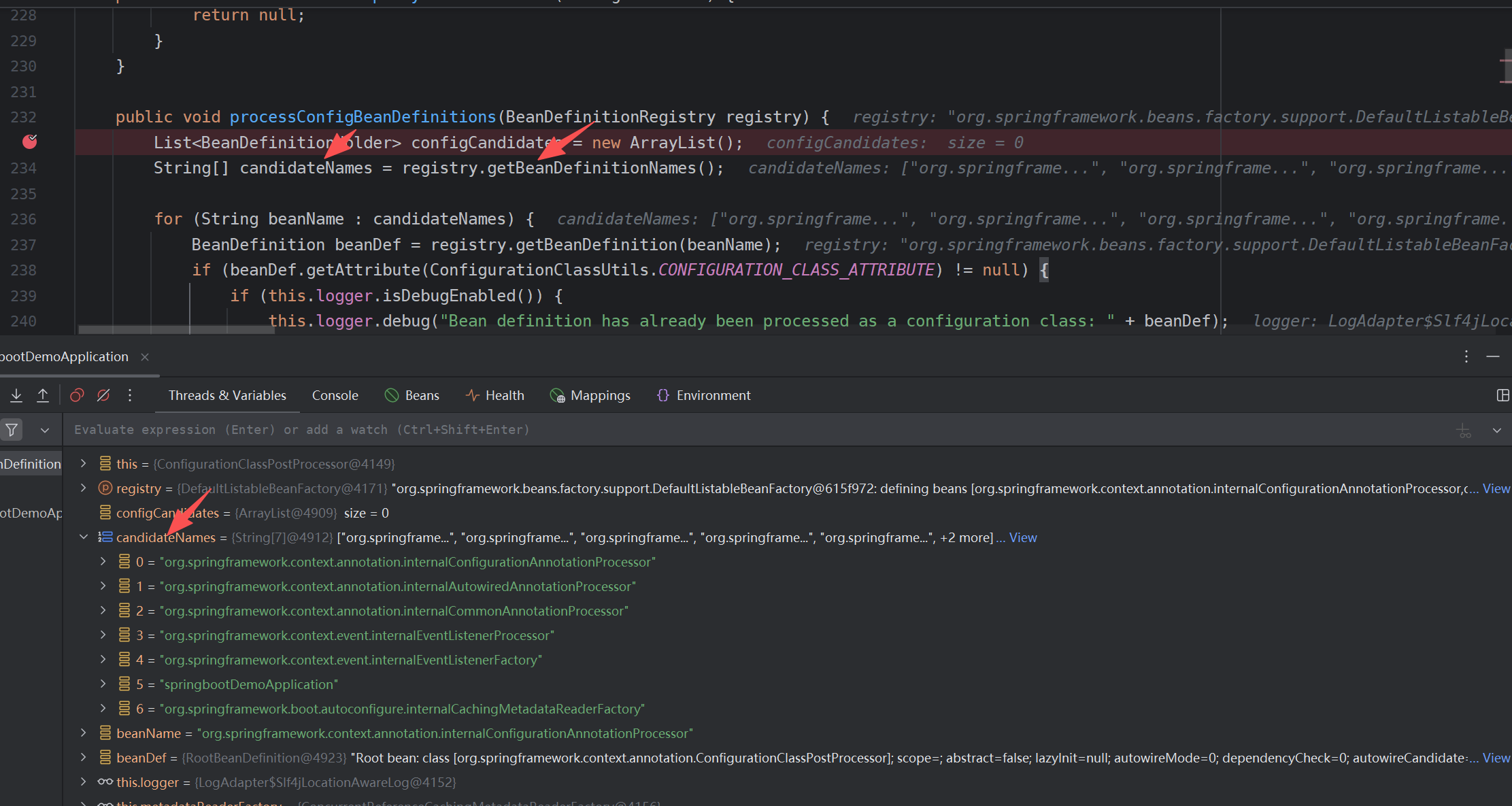Click the add-watch icon beside evaluate bar
Screen dimensions: 1512x806
[x=1464, y=429]
